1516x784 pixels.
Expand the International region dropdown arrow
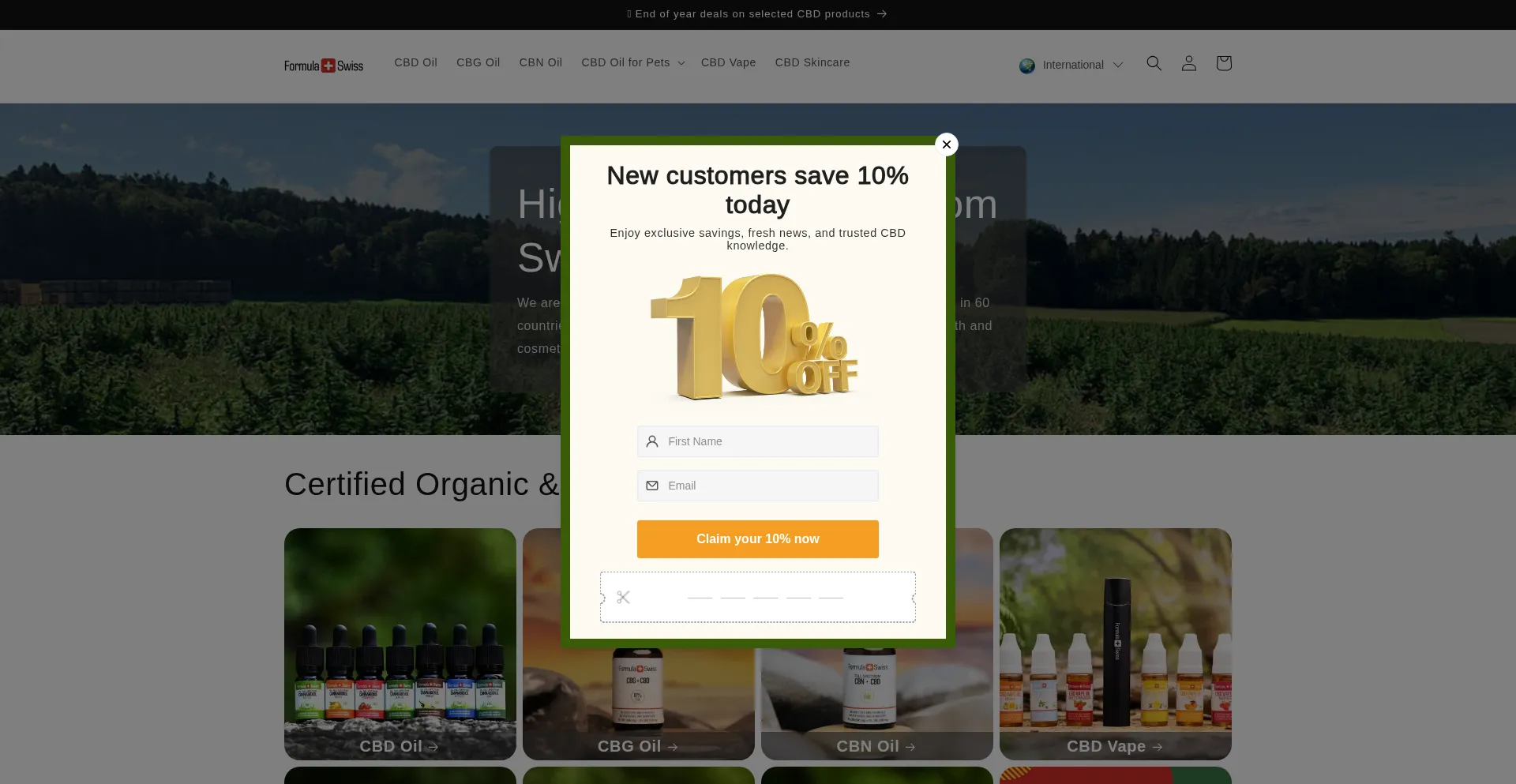[1117, 65]
